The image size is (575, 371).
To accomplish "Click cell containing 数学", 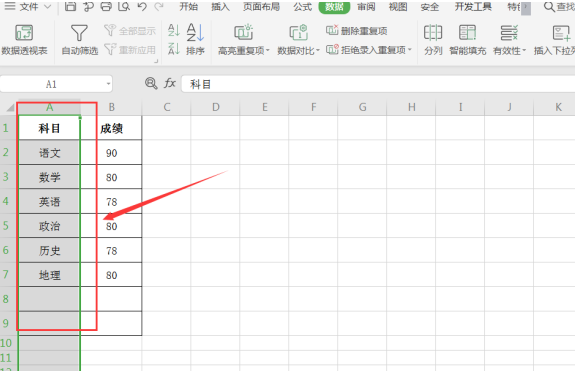I will pyautogui.click(x=49, y=177).
